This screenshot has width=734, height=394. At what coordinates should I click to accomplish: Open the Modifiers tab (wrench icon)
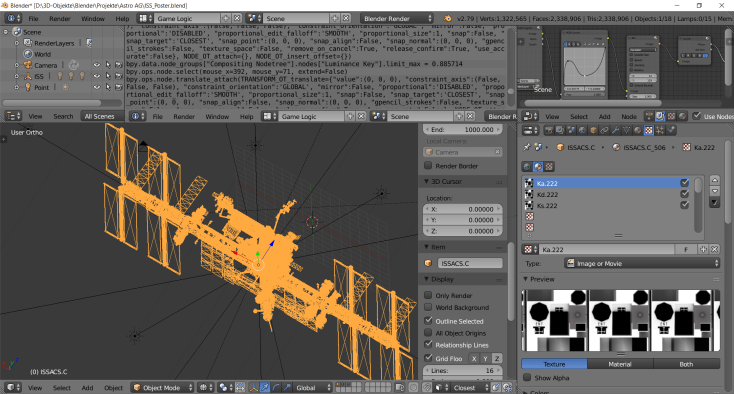tap(616, 130)
